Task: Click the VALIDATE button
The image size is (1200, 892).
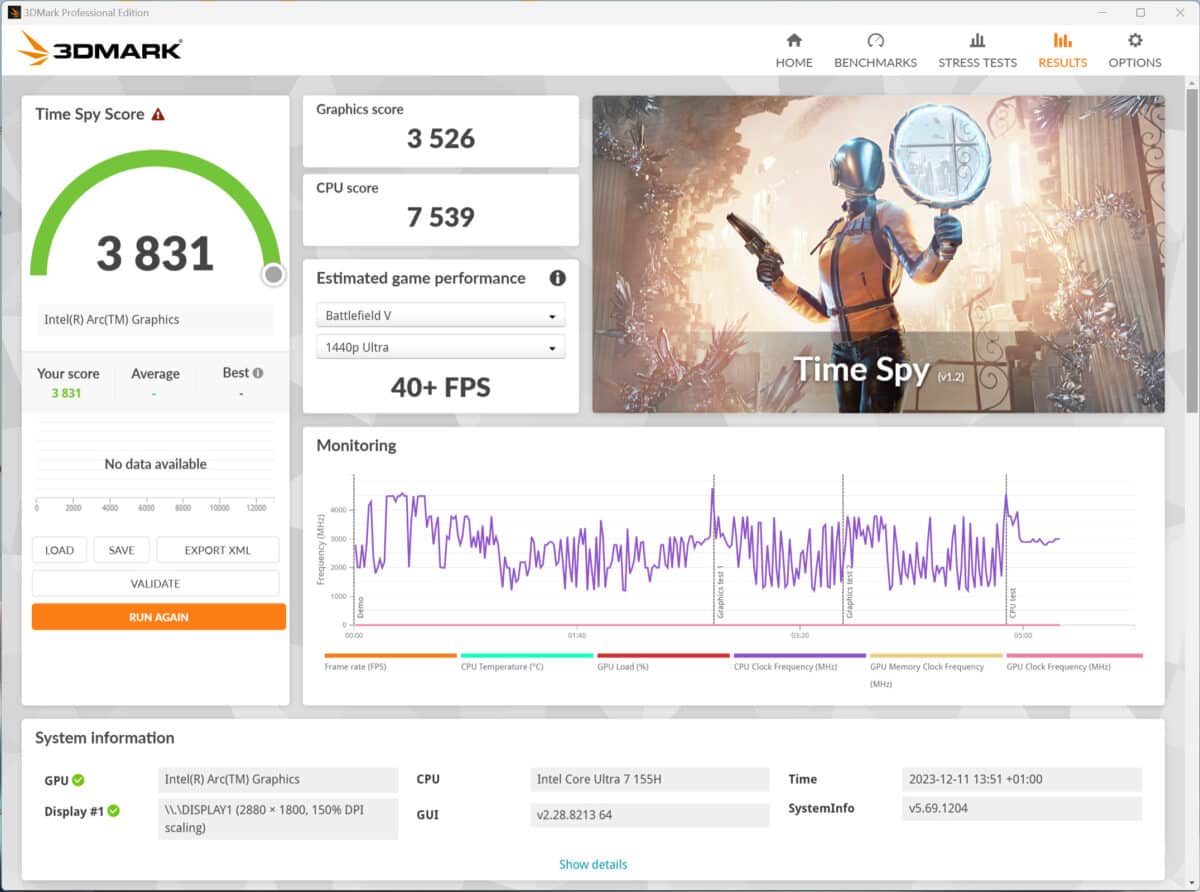Action: 155,583
